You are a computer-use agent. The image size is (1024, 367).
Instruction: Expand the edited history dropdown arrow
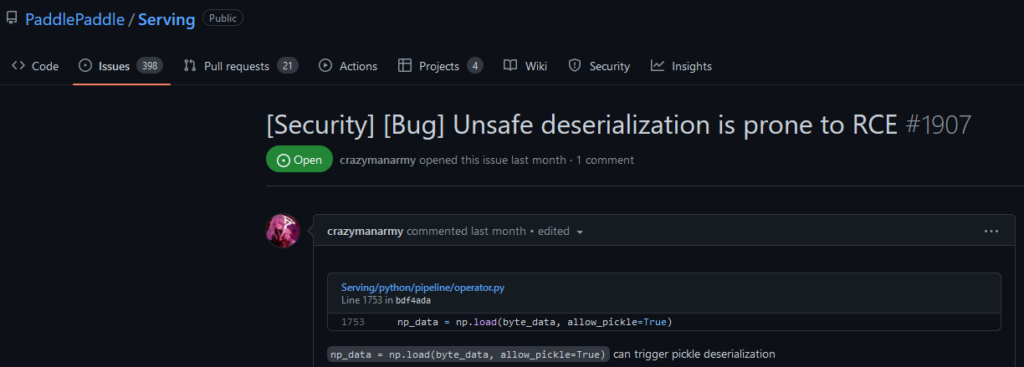(579, 232)
